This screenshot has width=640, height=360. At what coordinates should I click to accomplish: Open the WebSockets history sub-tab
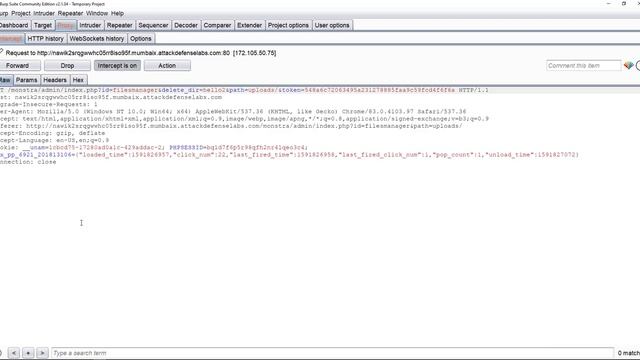97,39
